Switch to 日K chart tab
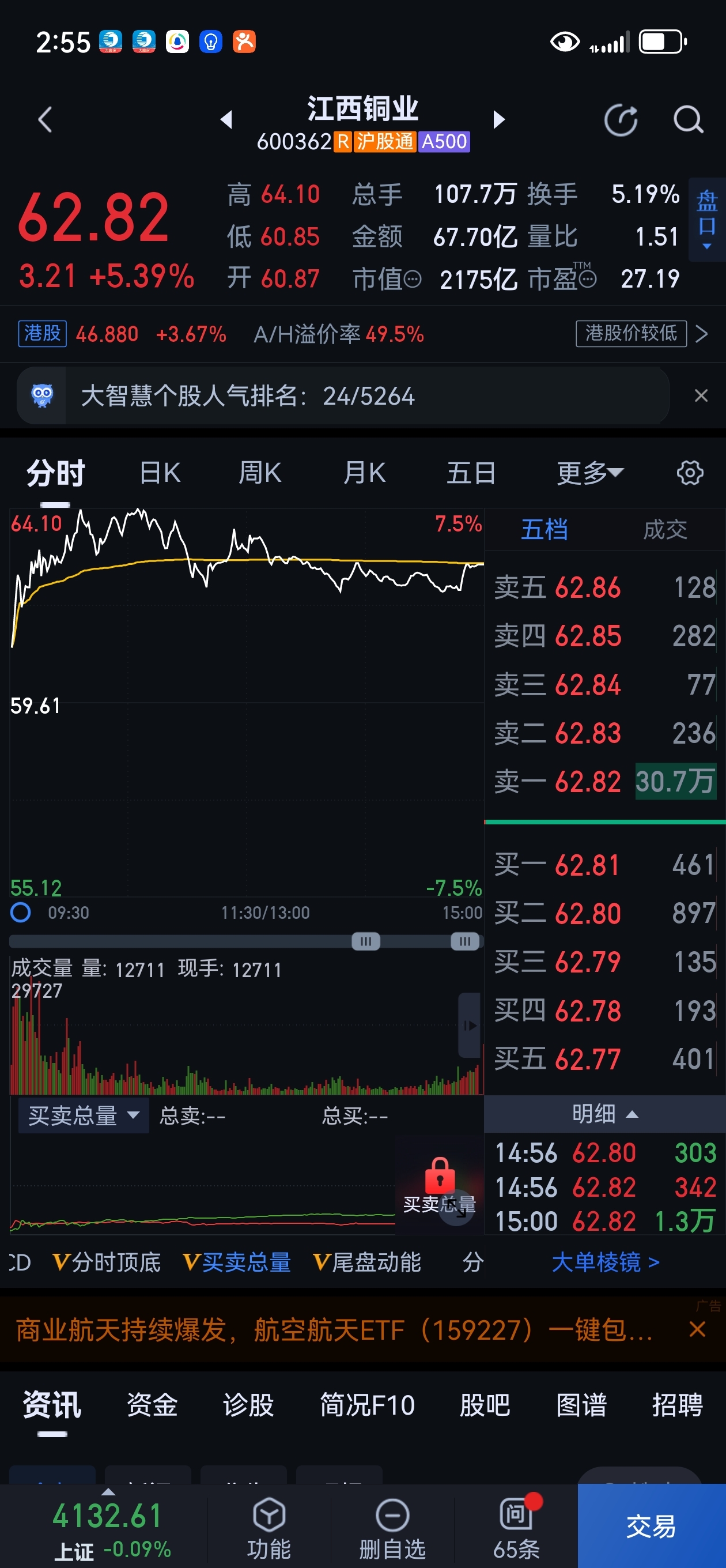The width and height of the screenshot is (726, 1568). coord(160,473)
